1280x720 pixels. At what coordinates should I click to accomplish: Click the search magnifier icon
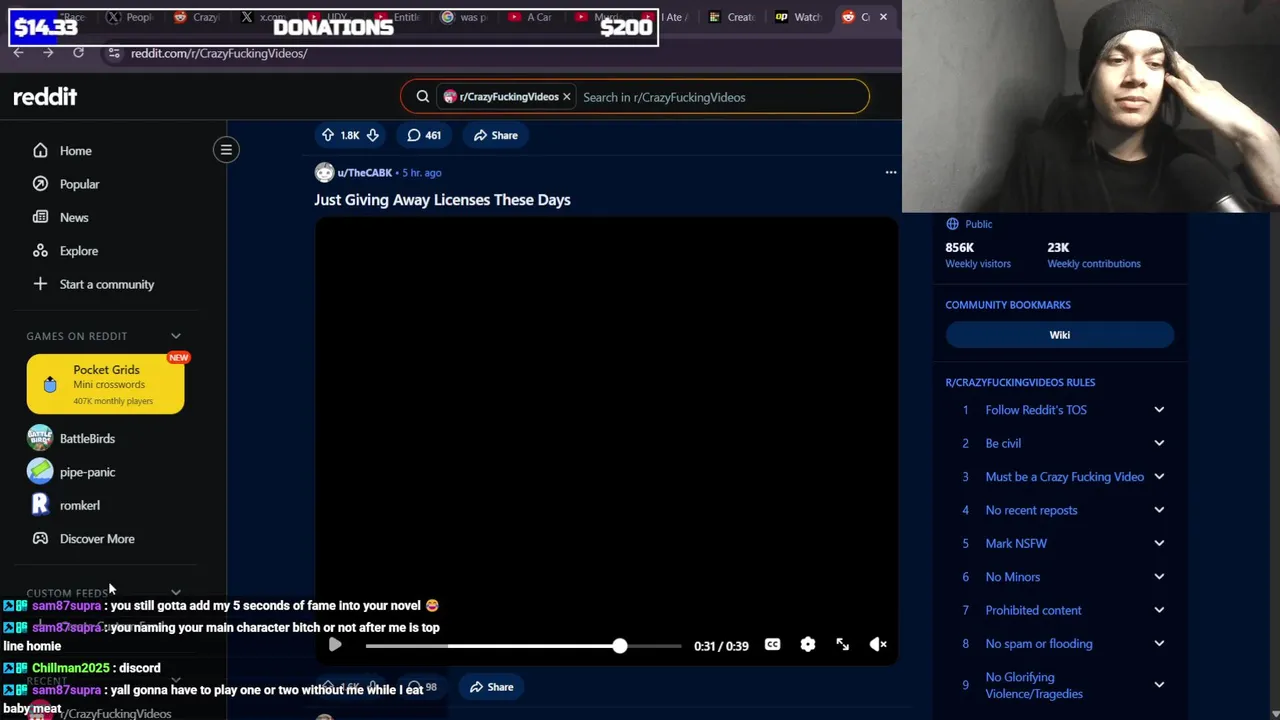(x=422, y=97)
